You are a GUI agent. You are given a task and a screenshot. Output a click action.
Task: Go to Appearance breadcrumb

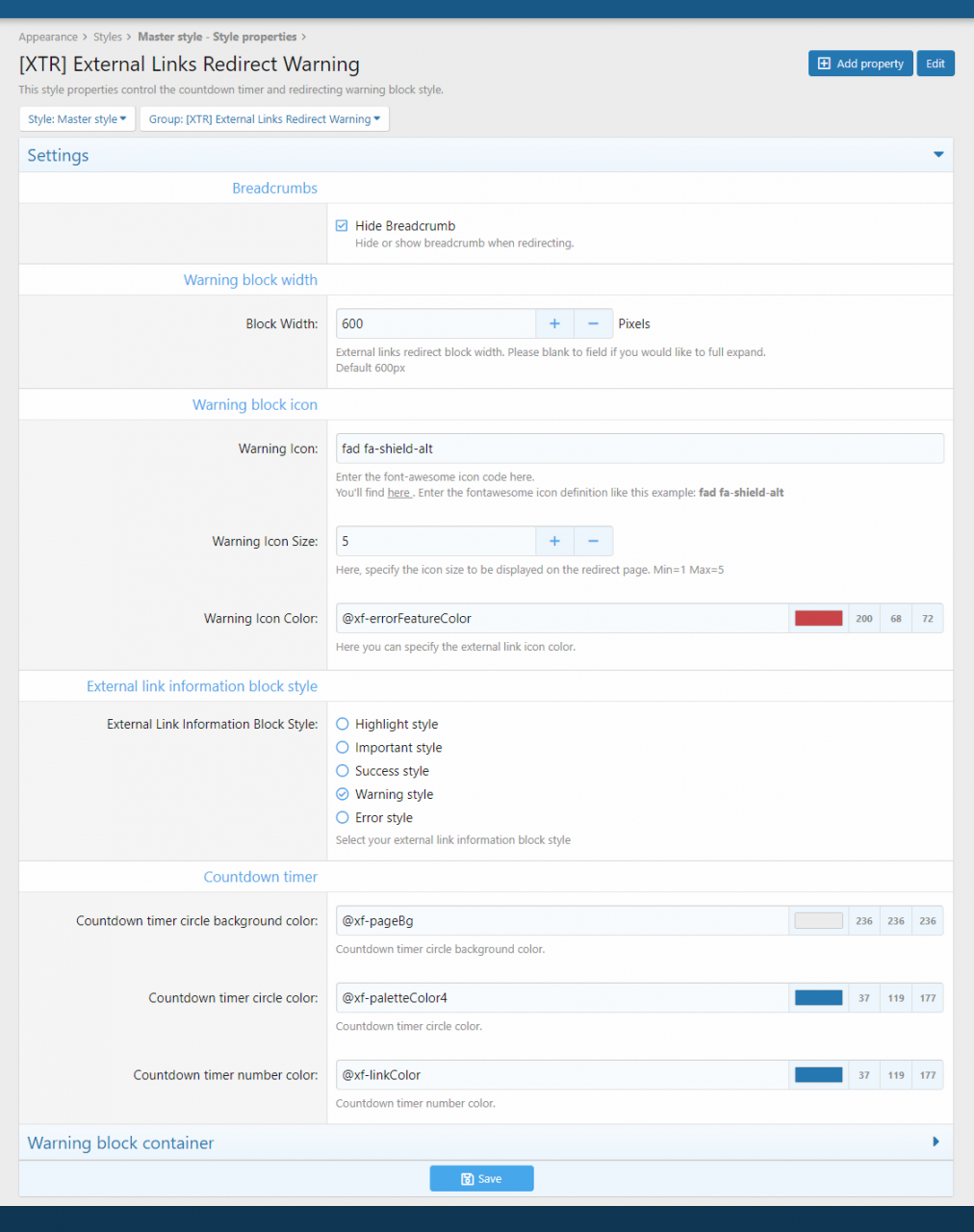pos(48,38)
